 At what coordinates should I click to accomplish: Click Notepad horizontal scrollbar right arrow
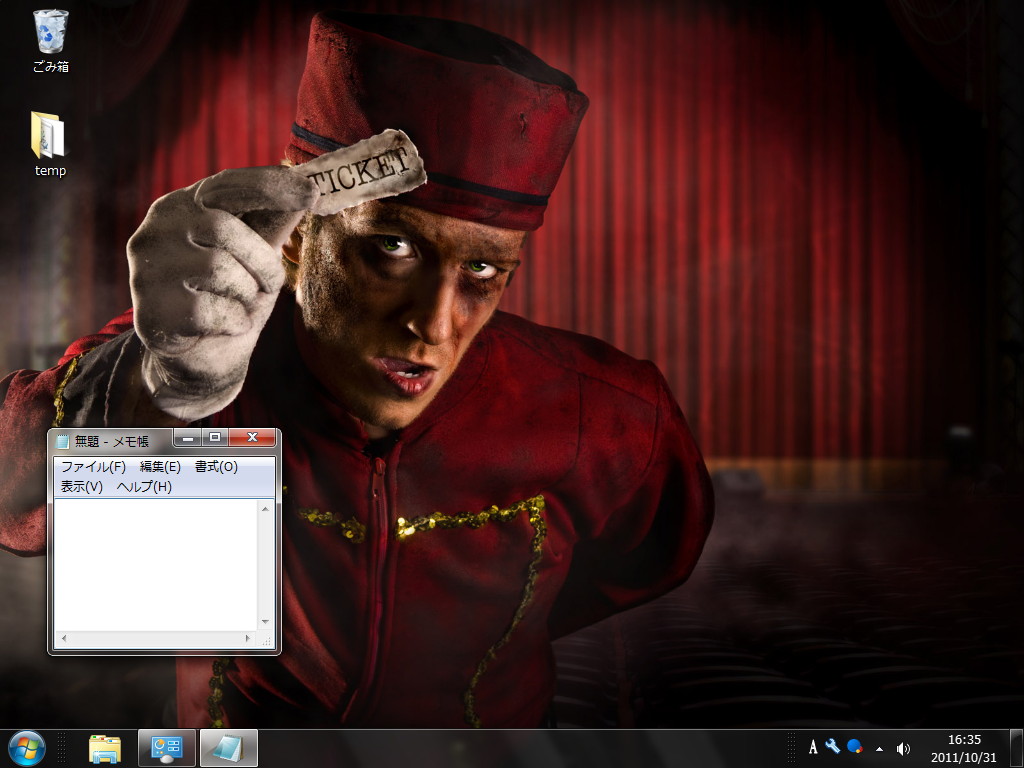tap(248, 639)
